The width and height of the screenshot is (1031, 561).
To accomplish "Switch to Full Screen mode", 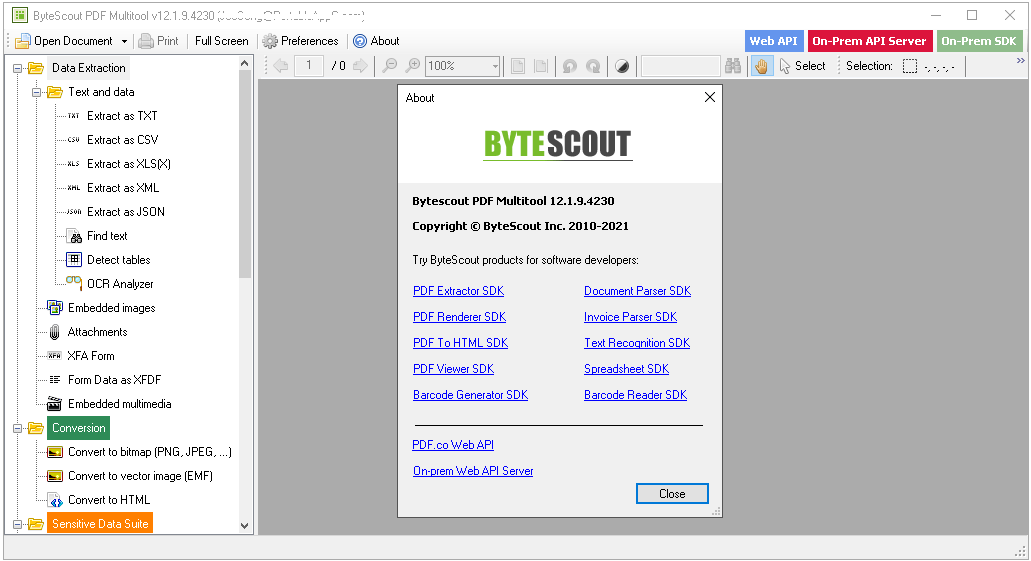I will click(222, 41).
